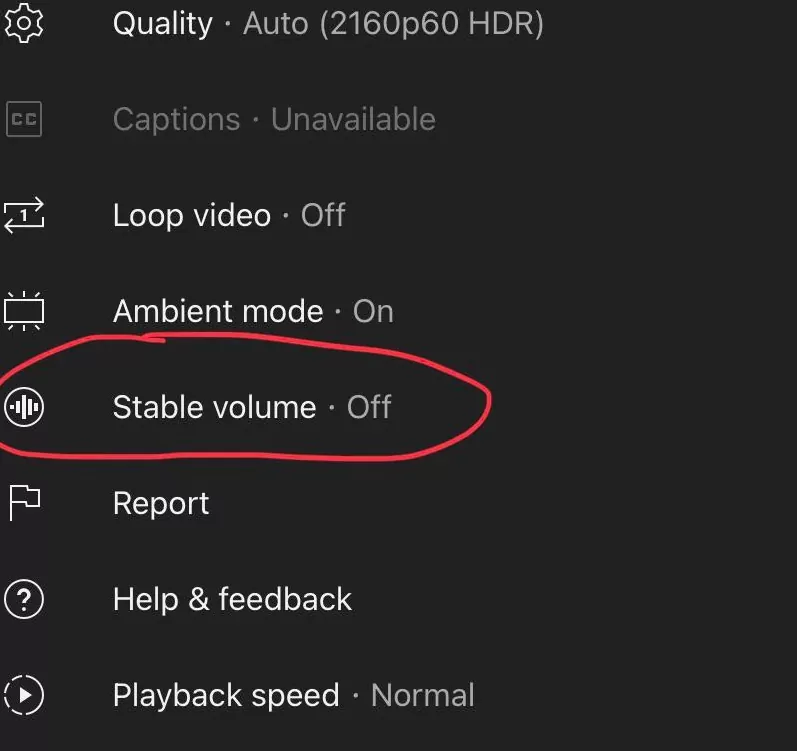Open the Playback speed label
This screenshot has height=751, width=797.
point(226,695)
